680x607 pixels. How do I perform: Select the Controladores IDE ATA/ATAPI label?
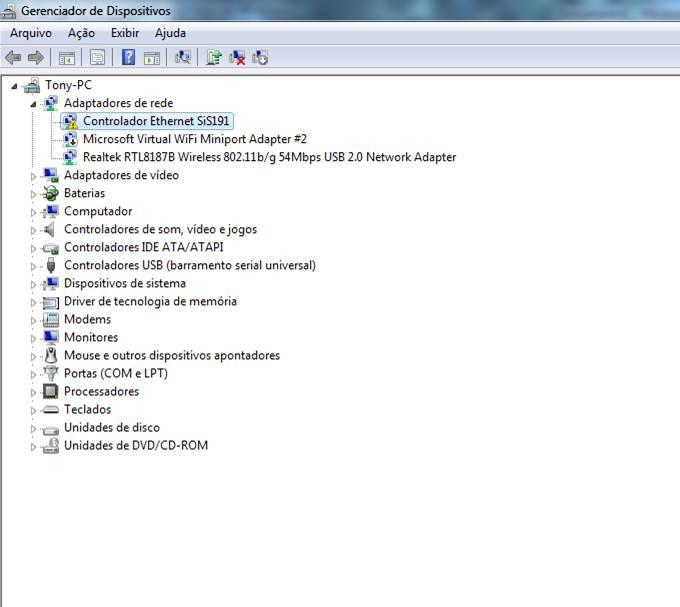click(144, 247)
